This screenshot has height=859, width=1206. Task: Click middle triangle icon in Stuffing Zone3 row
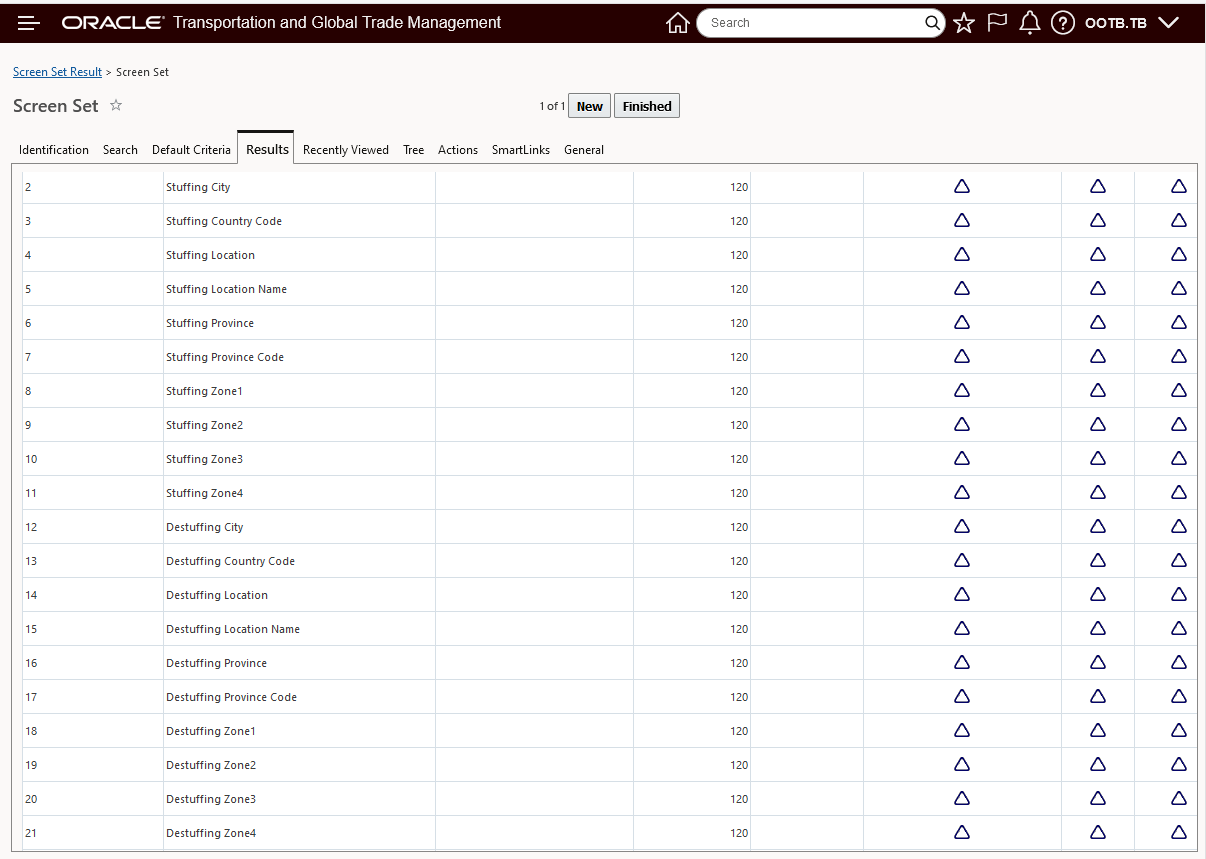[x=1098, y=459]
